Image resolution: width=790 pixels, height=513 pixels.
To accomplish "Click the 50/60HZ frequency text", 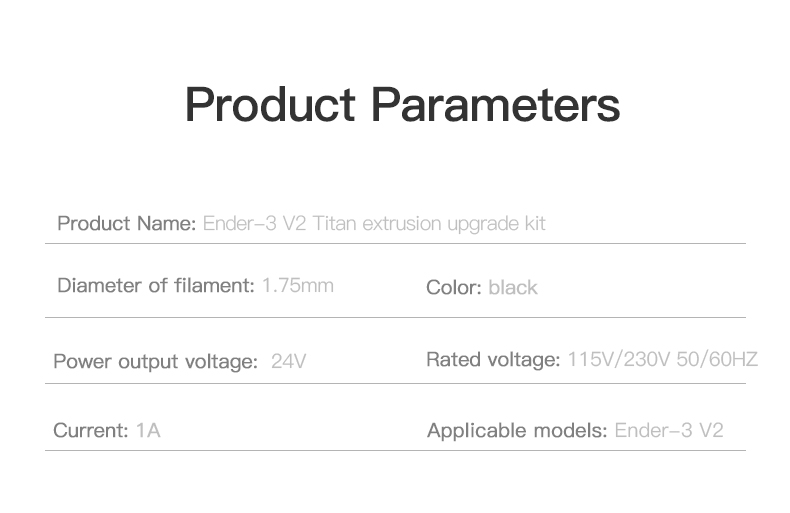I will point(715,359).
